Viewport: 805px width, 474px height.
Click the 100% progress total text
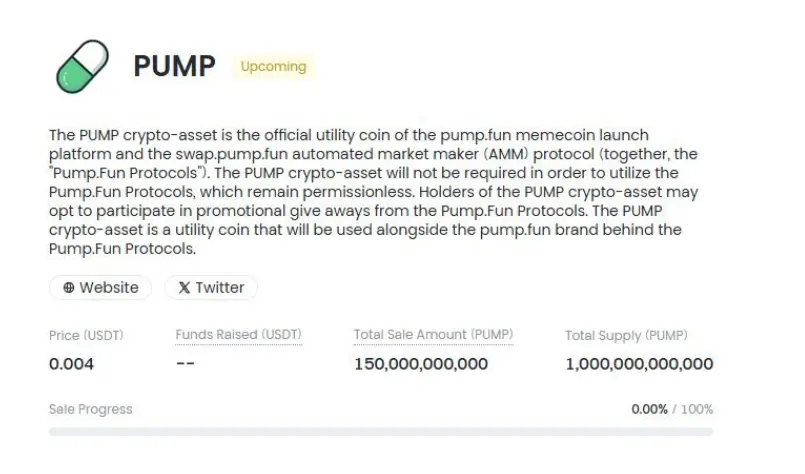click(x=697, y=409)
